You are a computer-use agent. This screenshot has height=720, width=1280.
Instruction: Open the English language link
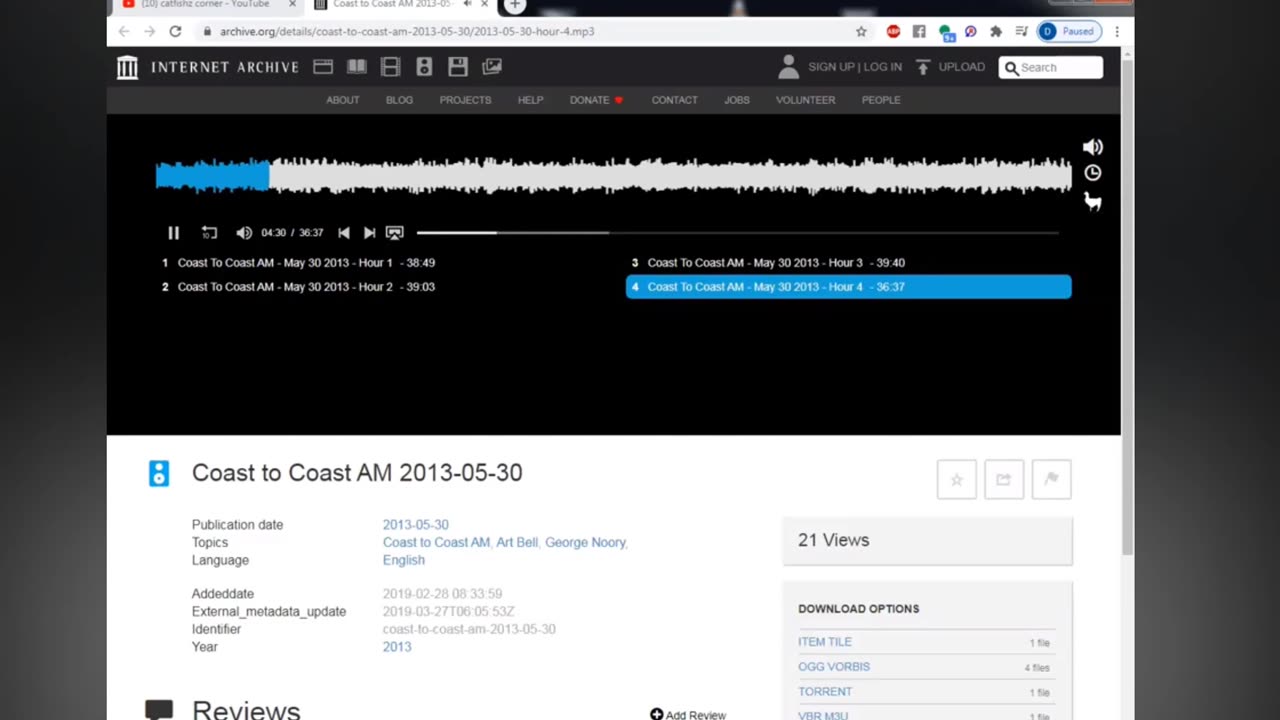(404, 560)
